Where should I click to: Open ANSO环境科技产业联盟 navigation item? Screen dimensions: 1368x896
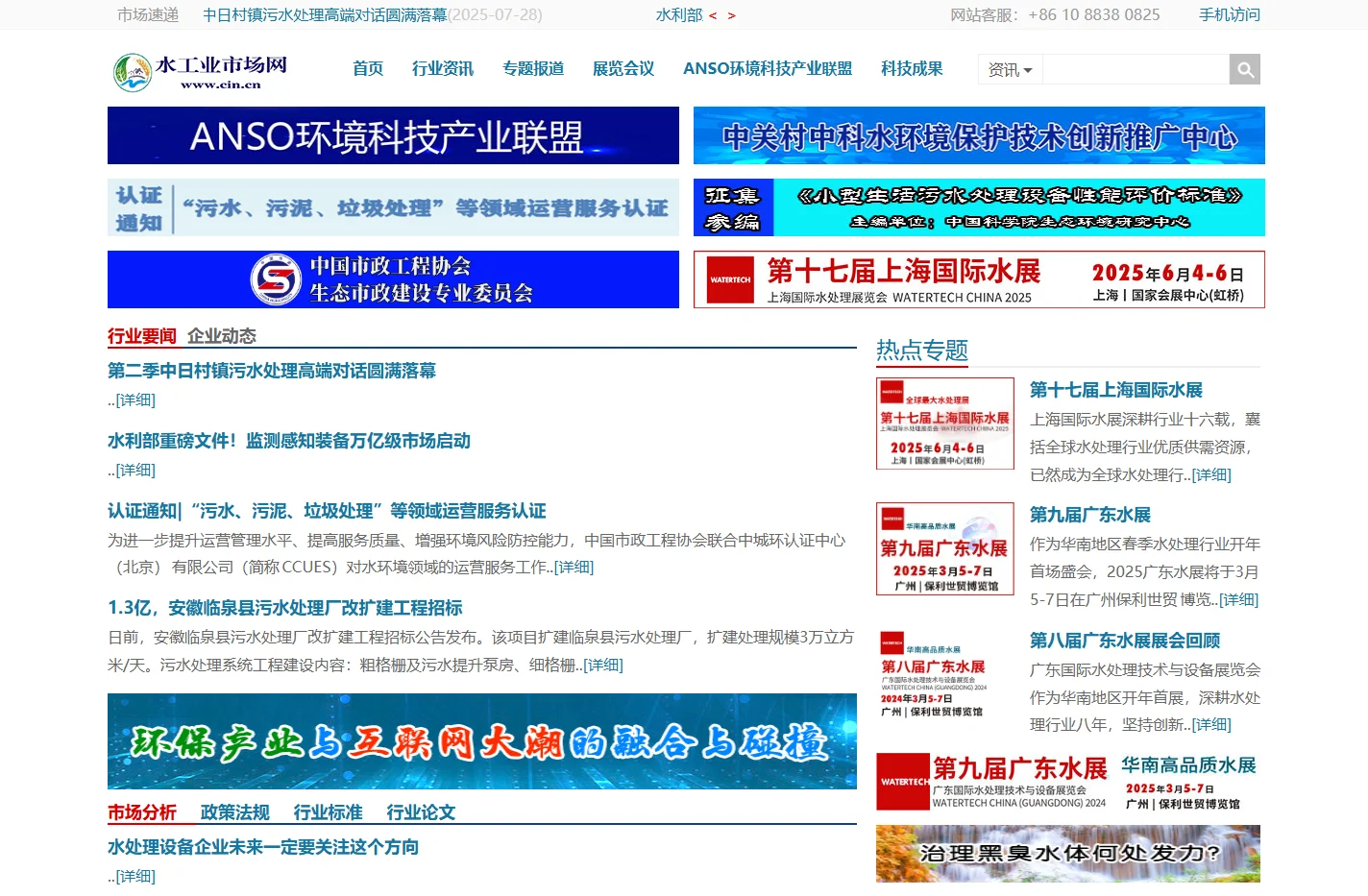click(768, 69)
